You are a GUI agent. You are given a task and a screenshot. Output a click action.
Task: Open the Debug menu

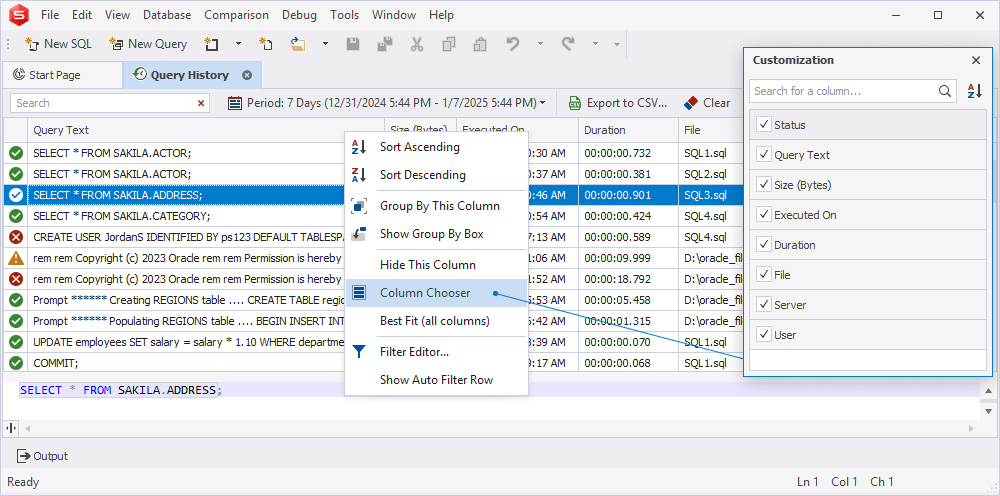(300, 15)
